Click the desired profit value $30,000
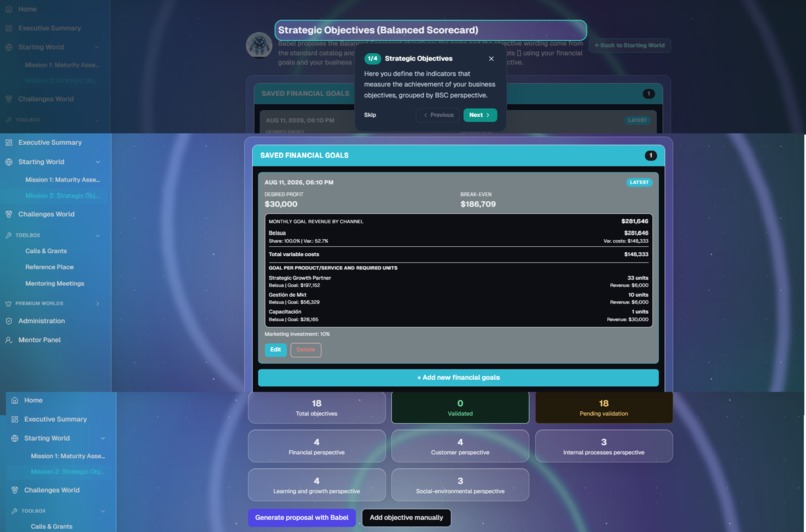Screen dimensions: 806x532 coord(281,204)
